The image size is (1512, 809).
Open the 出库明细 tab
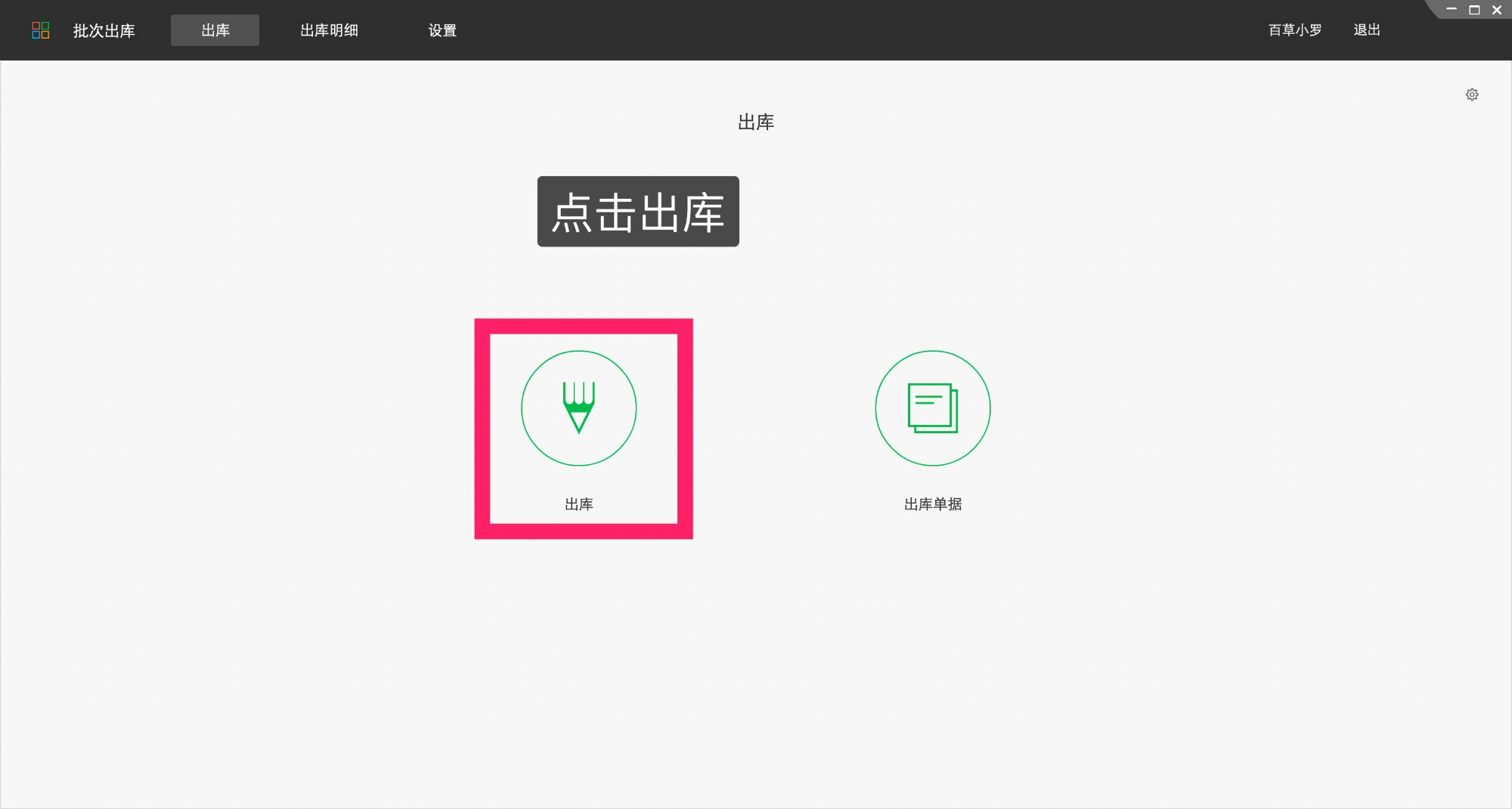pyautogui.click(x=329, y=30)
